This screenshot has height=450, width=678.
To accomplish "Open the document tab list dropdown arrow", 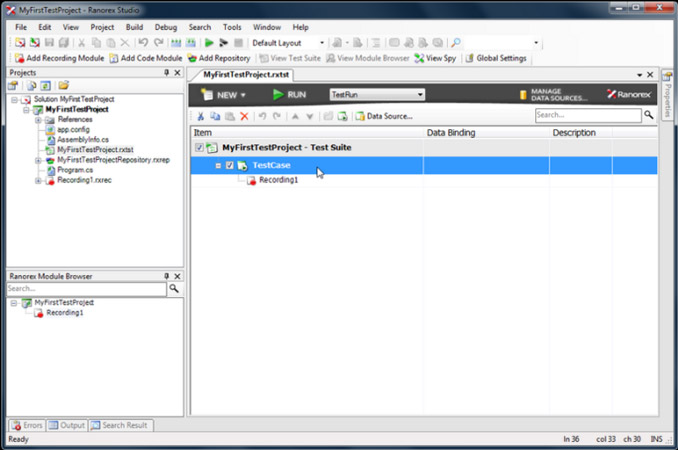I will coord(640,75).
